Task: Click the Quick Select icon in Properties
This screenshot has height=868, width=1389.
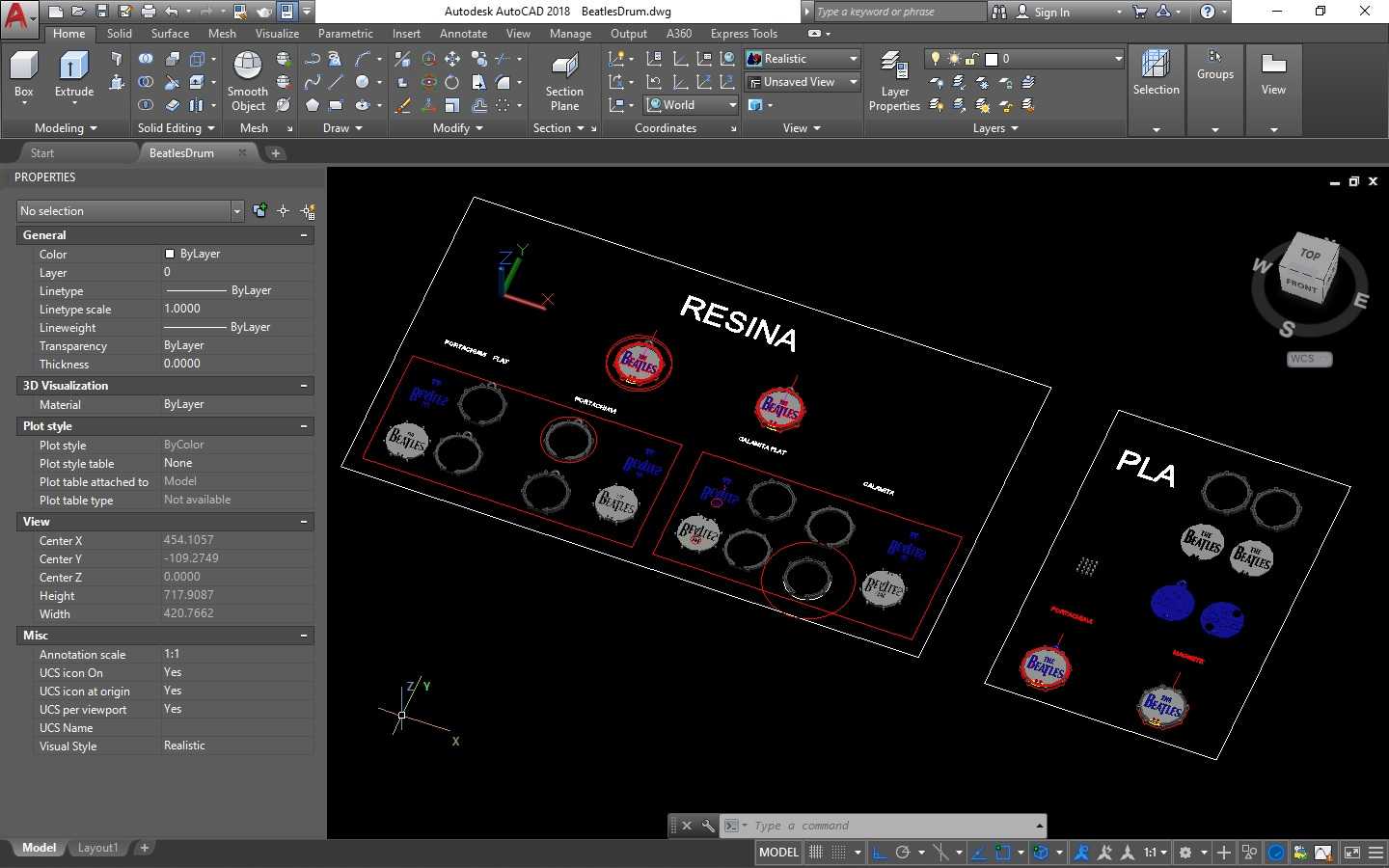Action: [x=308, y=211]
